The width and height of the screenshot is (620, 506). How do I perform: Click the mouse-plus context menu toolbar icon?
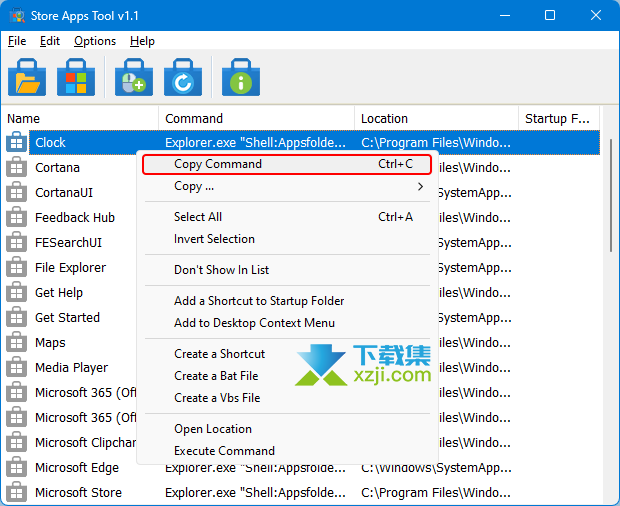point(134,77)
